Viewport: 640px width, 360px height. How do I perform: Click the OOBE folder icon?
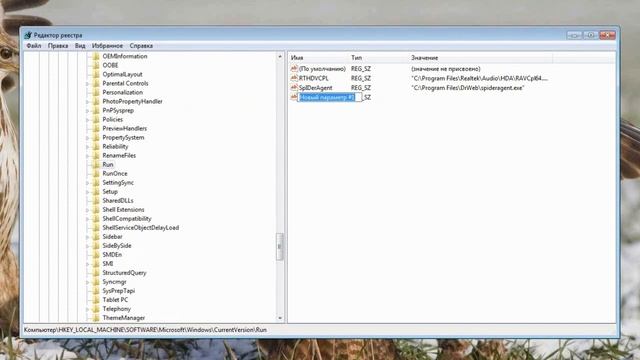96,65
